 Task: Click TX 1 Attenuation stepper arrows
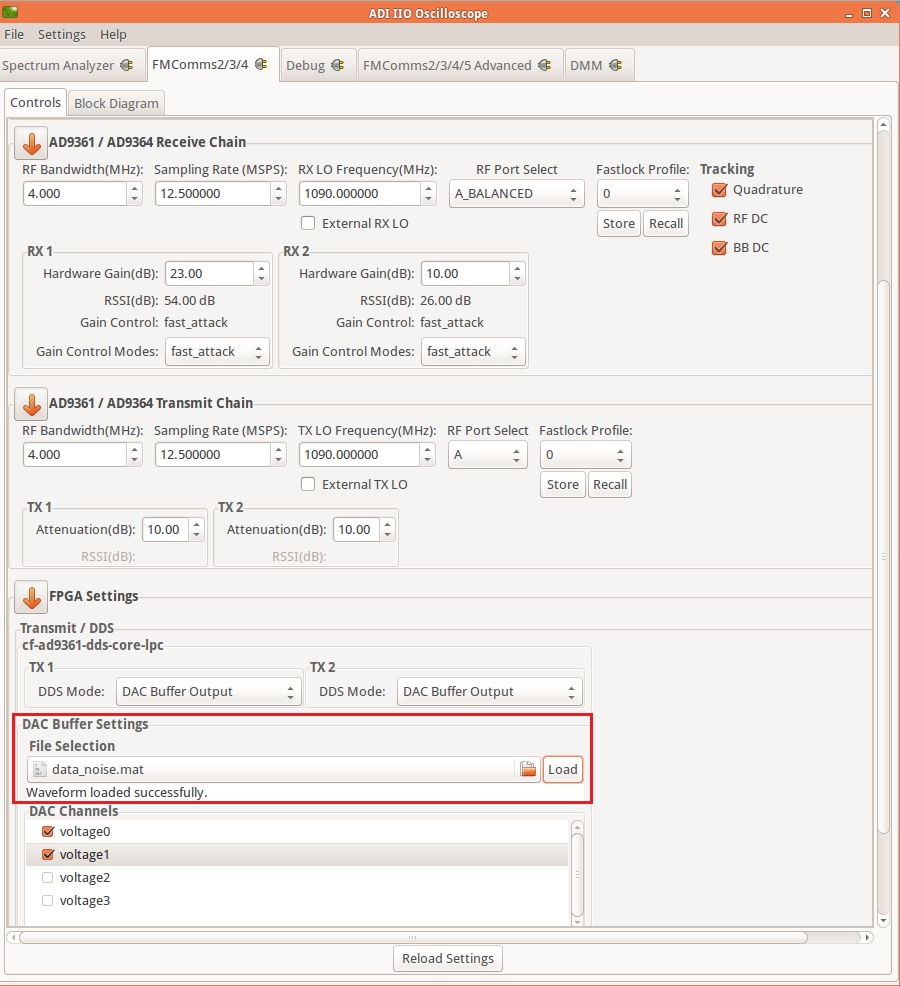coord(196,529)
